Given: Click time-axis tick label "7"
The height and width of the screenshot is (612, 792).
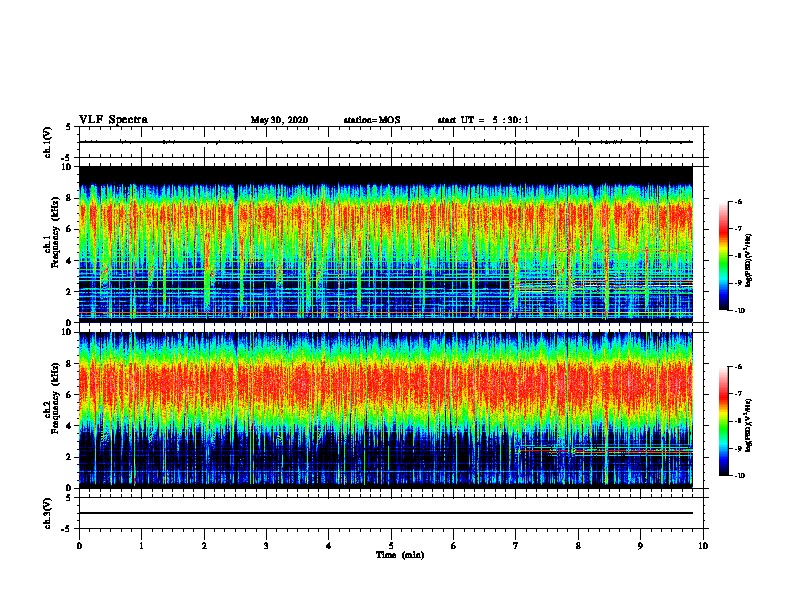Looking at the screenshot, I should point(516,546).
